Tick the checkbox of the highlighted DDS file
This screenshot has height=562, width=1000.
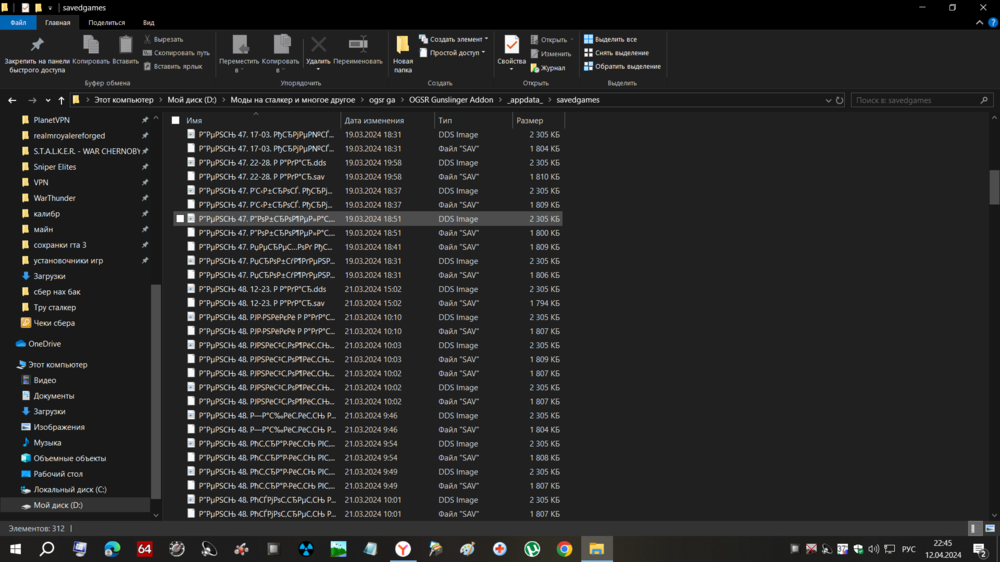click(180, 218)
